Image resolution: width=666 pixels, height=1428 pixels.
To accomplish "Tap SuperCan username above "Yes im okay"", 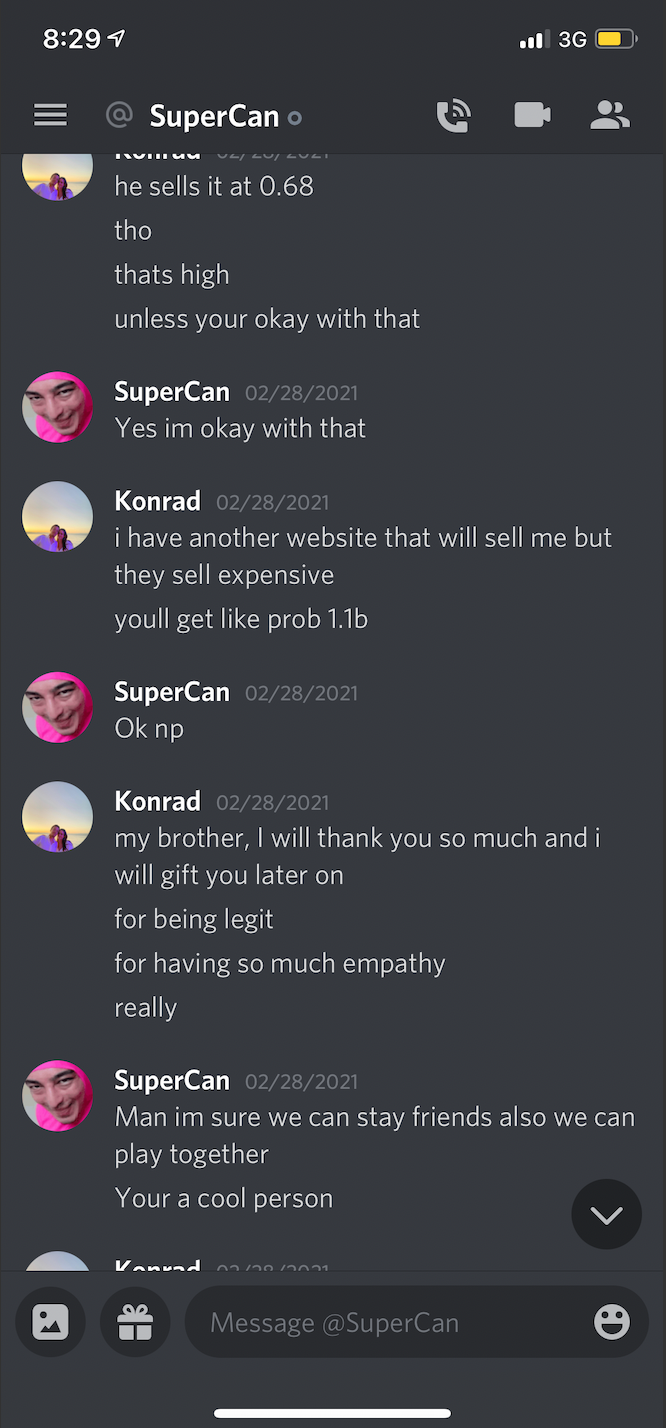I will [x=172, y=392].
